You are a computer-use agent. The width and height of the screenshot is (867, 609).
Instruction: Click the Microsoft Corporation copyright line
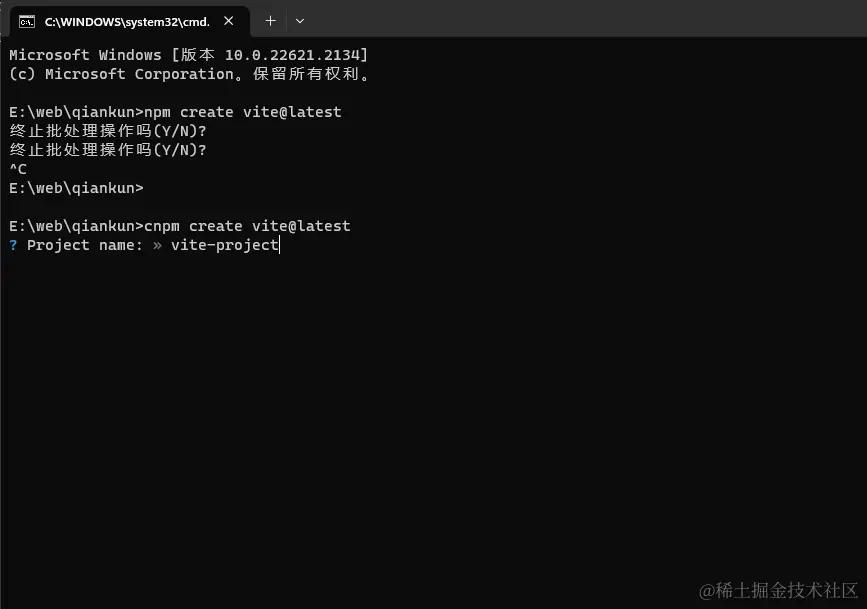[190, 74]
